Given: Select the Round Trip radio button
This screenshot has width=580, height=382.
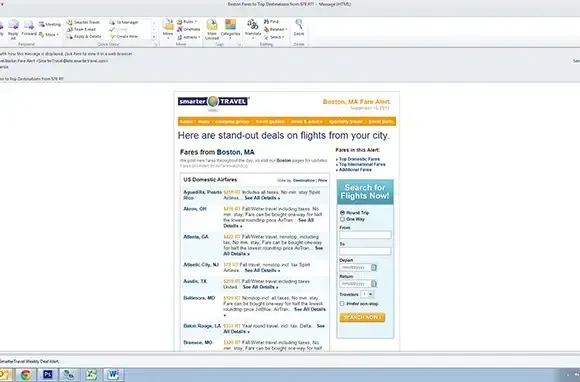Looking at the screenshot, I should pos(342,213).
